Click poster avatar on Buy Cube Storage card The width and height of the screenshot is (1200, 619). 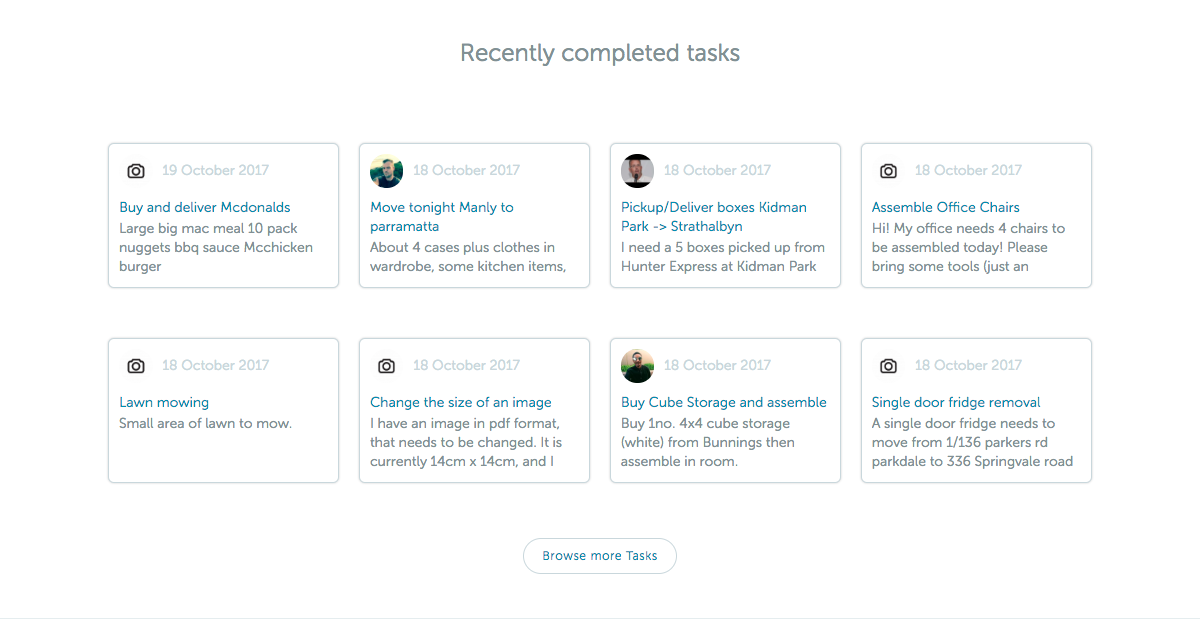tap(638, 366)
